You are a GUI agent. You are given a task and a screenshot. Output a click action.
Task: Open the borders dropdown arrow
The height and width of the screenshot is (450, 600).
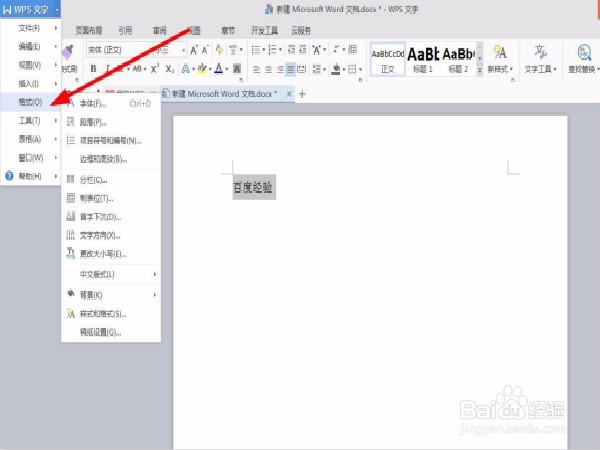tap(360, 69)
